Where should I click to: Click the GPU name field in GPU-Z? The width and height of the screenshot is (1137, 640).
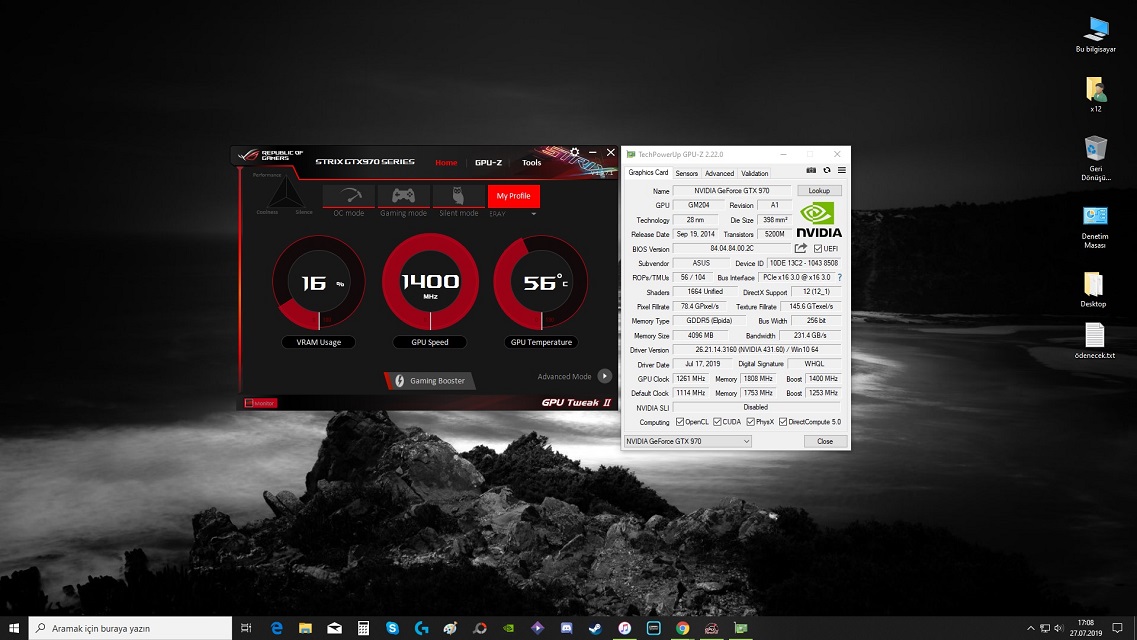[732, 191]
